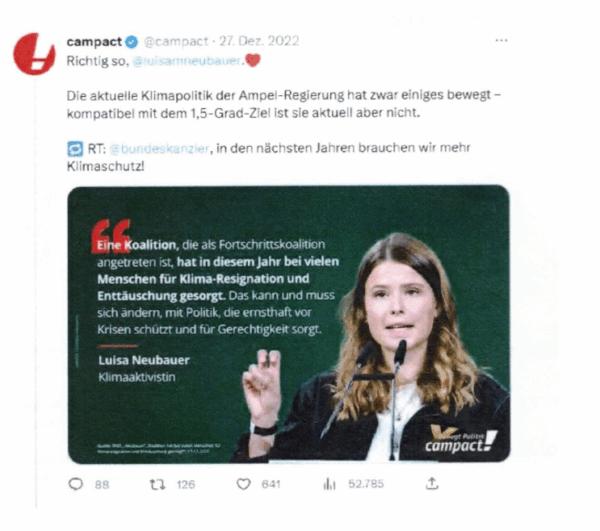Open the 27. Dez. 2022 timestamp
Screen dimensions: 600x531
(x=259, y=41)
